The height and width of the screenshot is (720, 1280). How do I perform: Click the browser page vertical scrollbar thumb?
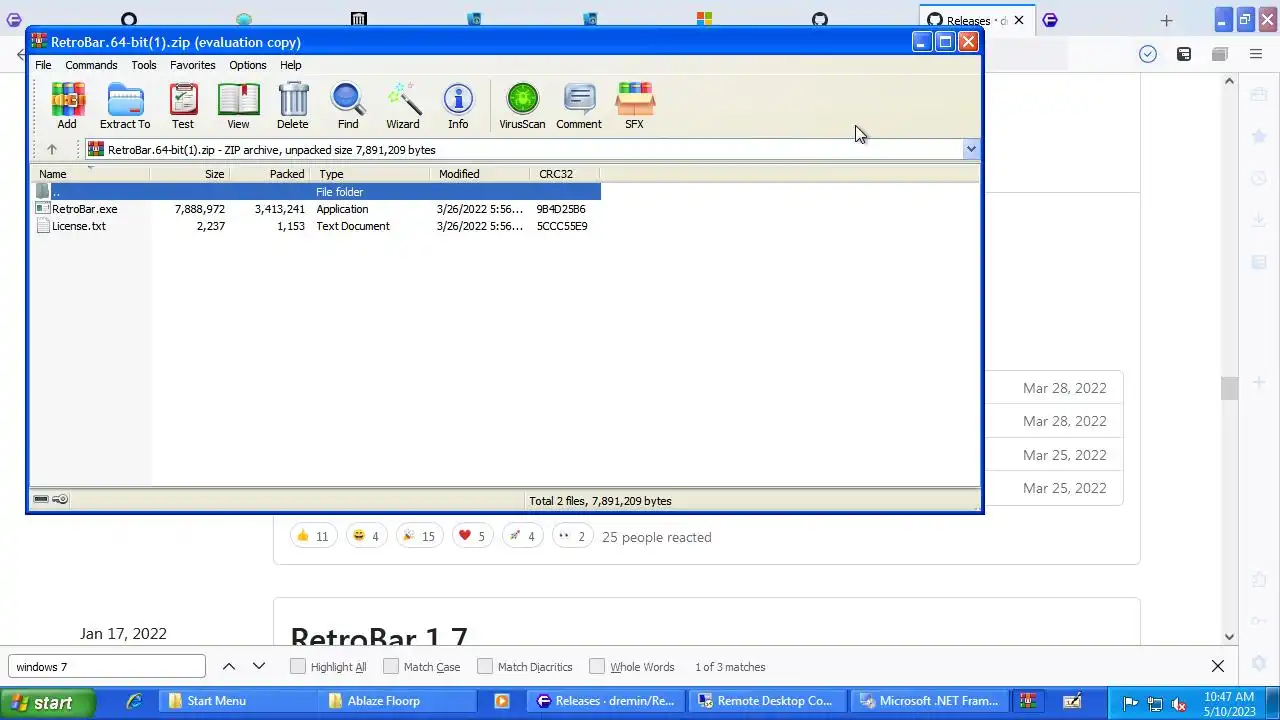click(x=1230, y=388)
